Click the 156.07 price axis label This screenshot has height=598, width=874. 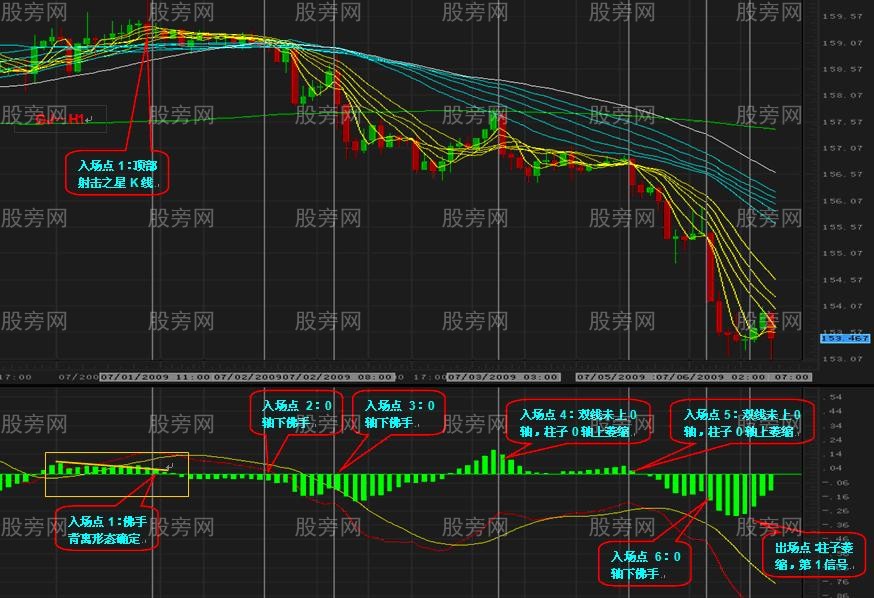coord(842,201)
